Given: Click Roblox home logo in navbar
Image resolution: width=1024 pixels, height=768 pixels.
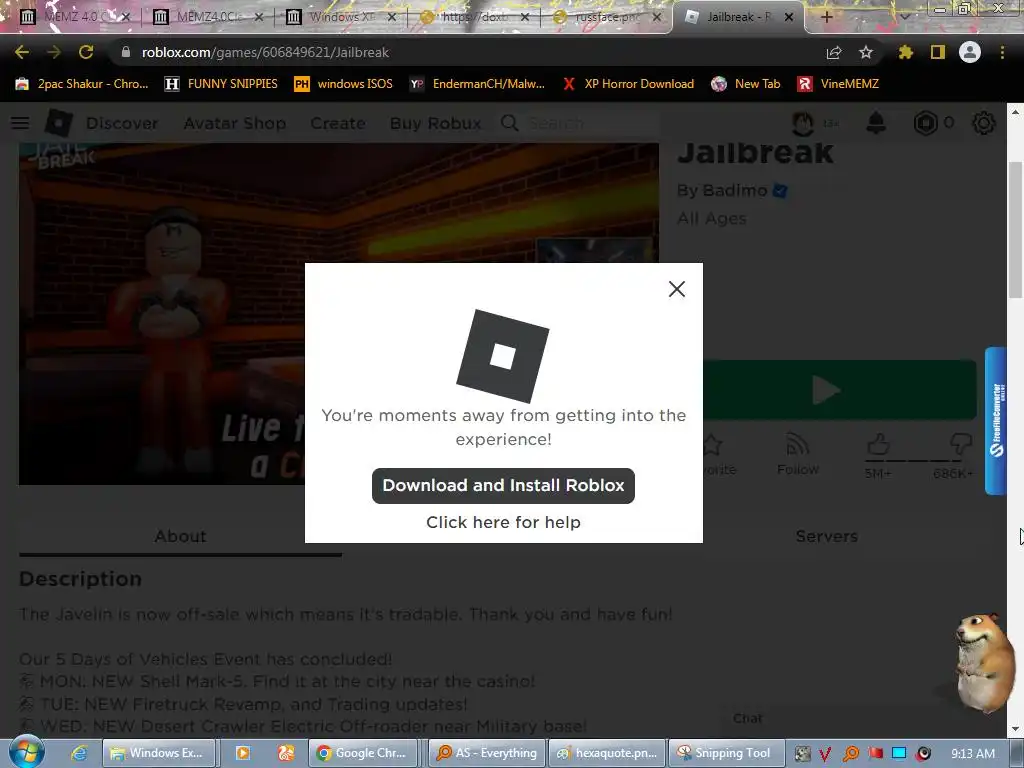Looking at the screenshot, I should (59, 123).
